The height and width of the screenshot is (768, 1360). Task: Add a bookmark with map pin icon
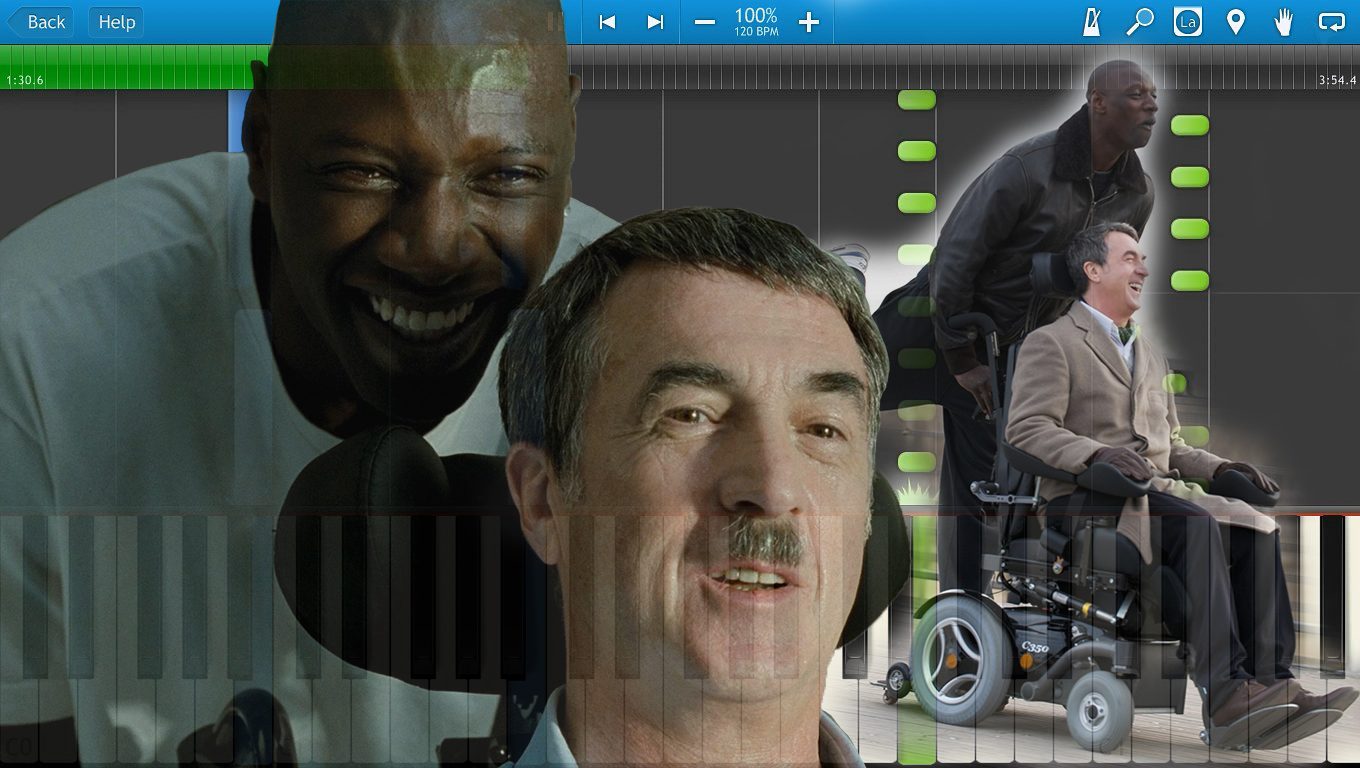[1236, 22]
